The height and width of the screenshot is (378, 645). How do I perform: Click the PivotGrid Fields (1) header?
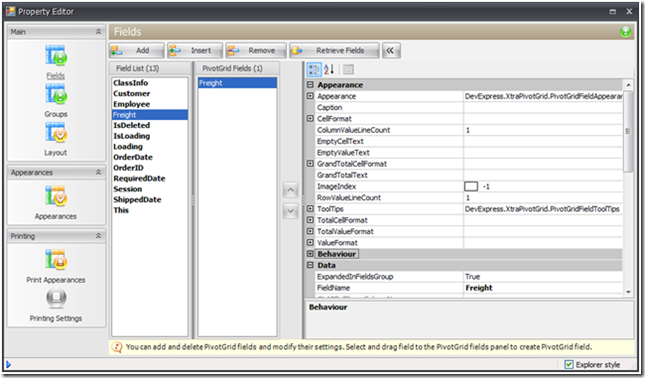click(237, 68)
